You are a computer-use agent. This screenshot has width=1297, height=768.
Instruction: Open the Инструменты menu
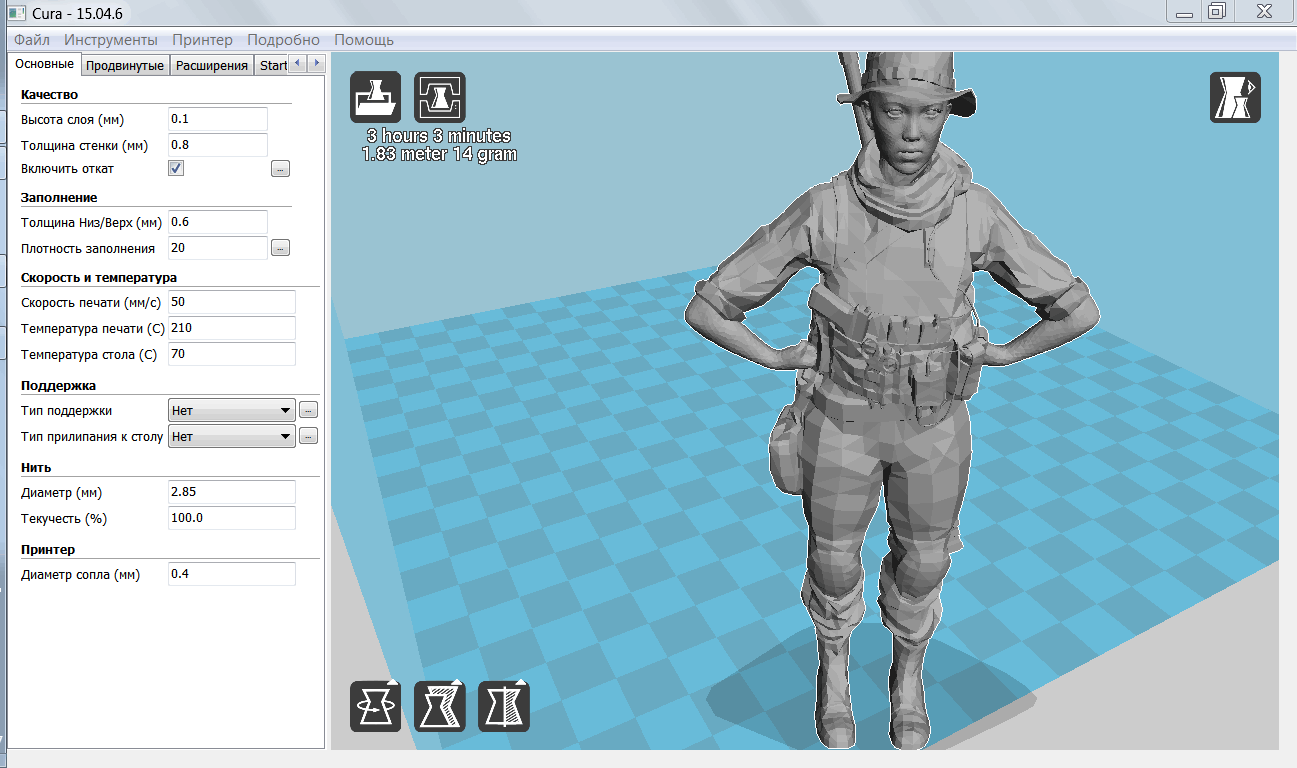click(110, 40)
